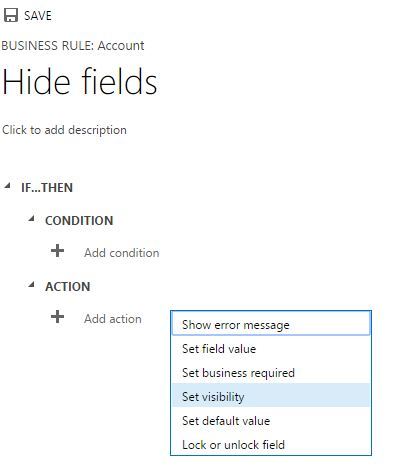402x475 pixels.
Task: Click the Add action link
Action: pyautogui.click(x=113, y=319)
